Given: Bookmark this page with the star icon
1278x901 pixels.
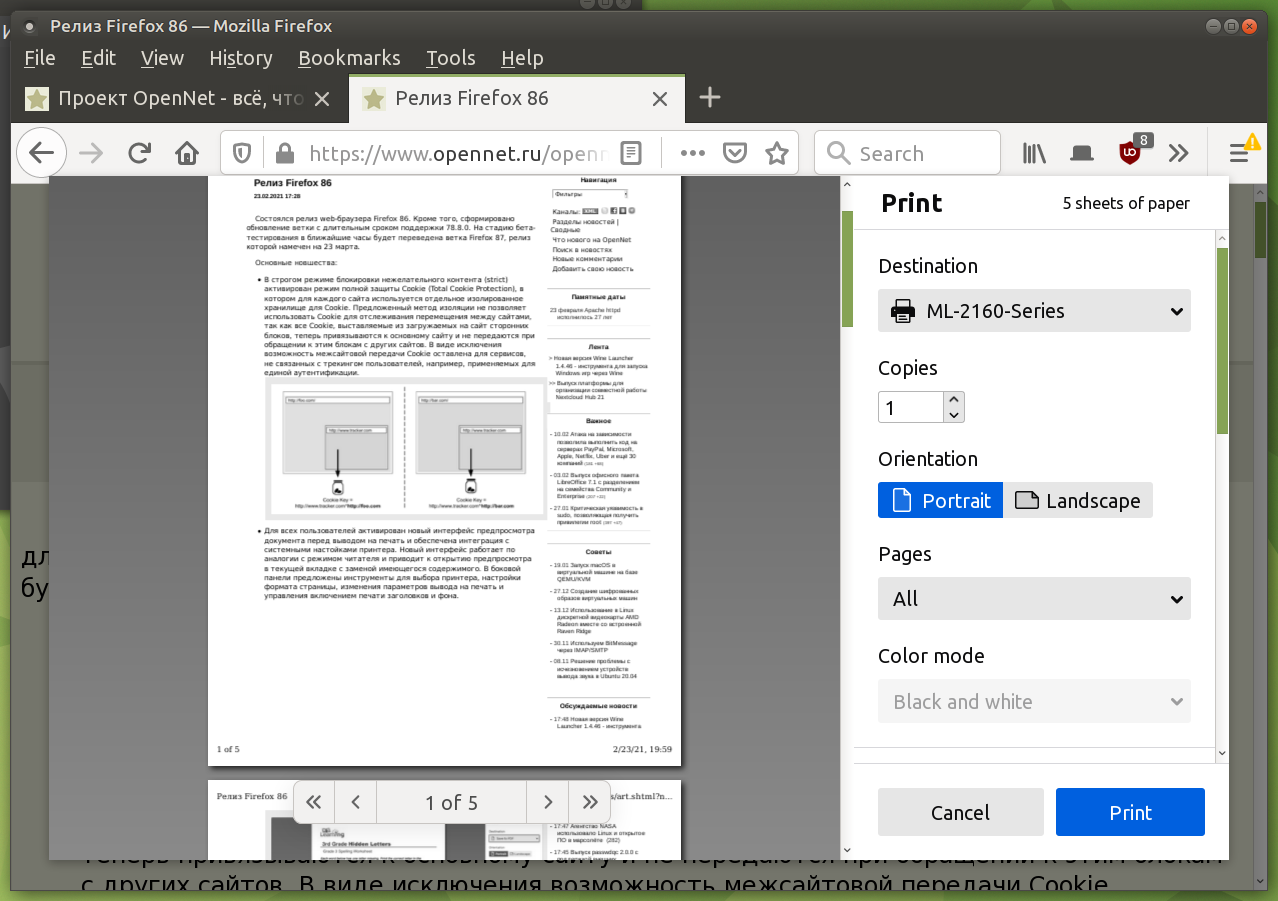Looking at the screenshot, I should 776,153.
